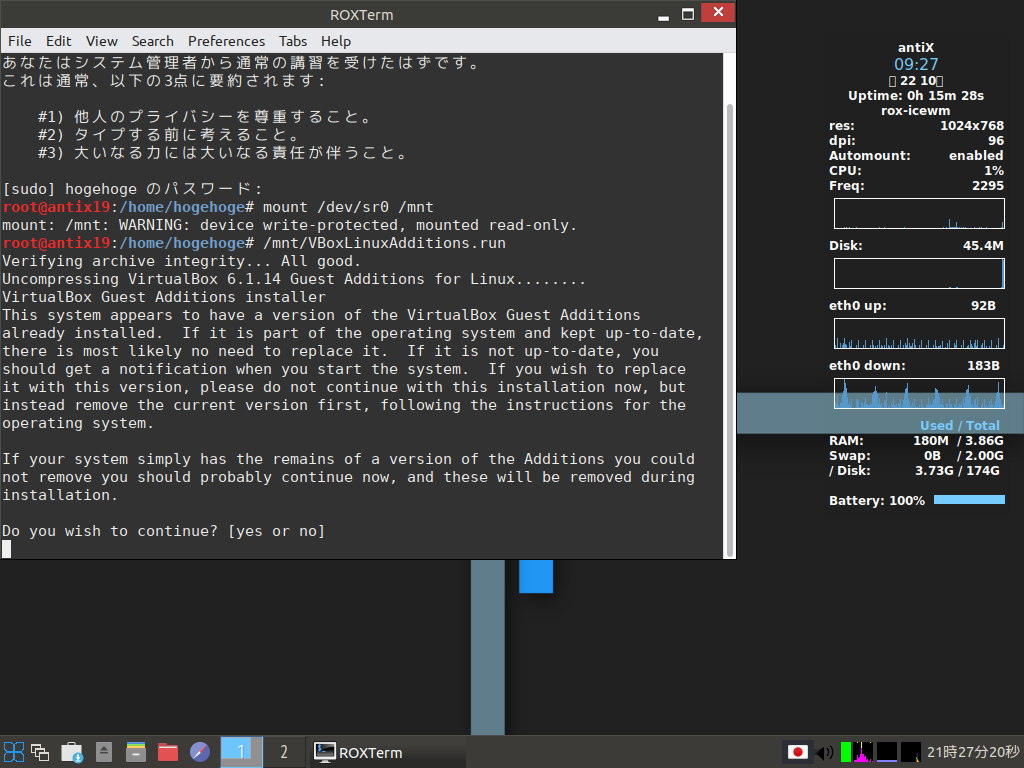1024x768 pixels.
Task: Launch the package installer icon with download arrow
Action: 72,752
